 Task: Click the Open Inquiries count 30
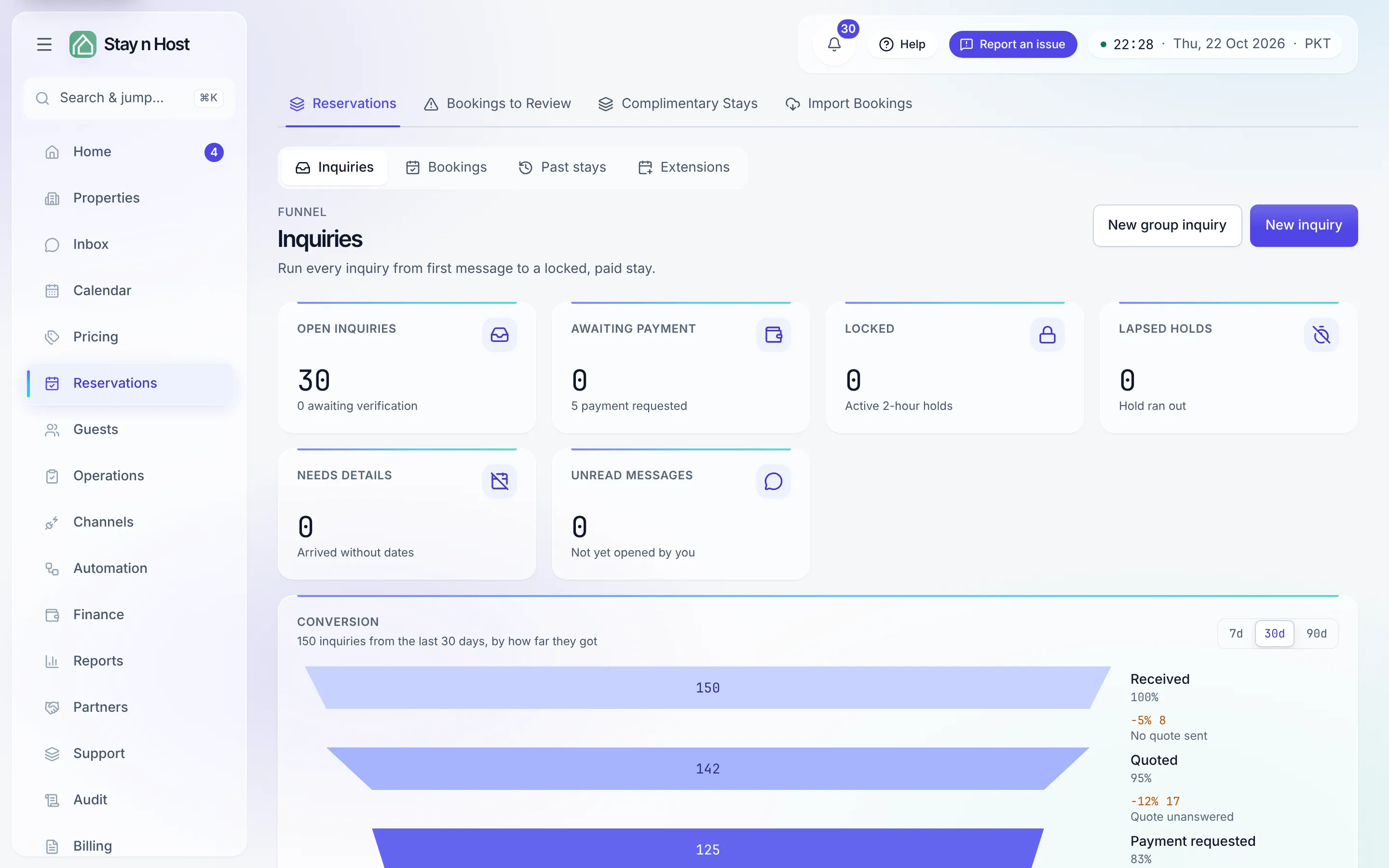pyautogui.click(x=313, y=380)
